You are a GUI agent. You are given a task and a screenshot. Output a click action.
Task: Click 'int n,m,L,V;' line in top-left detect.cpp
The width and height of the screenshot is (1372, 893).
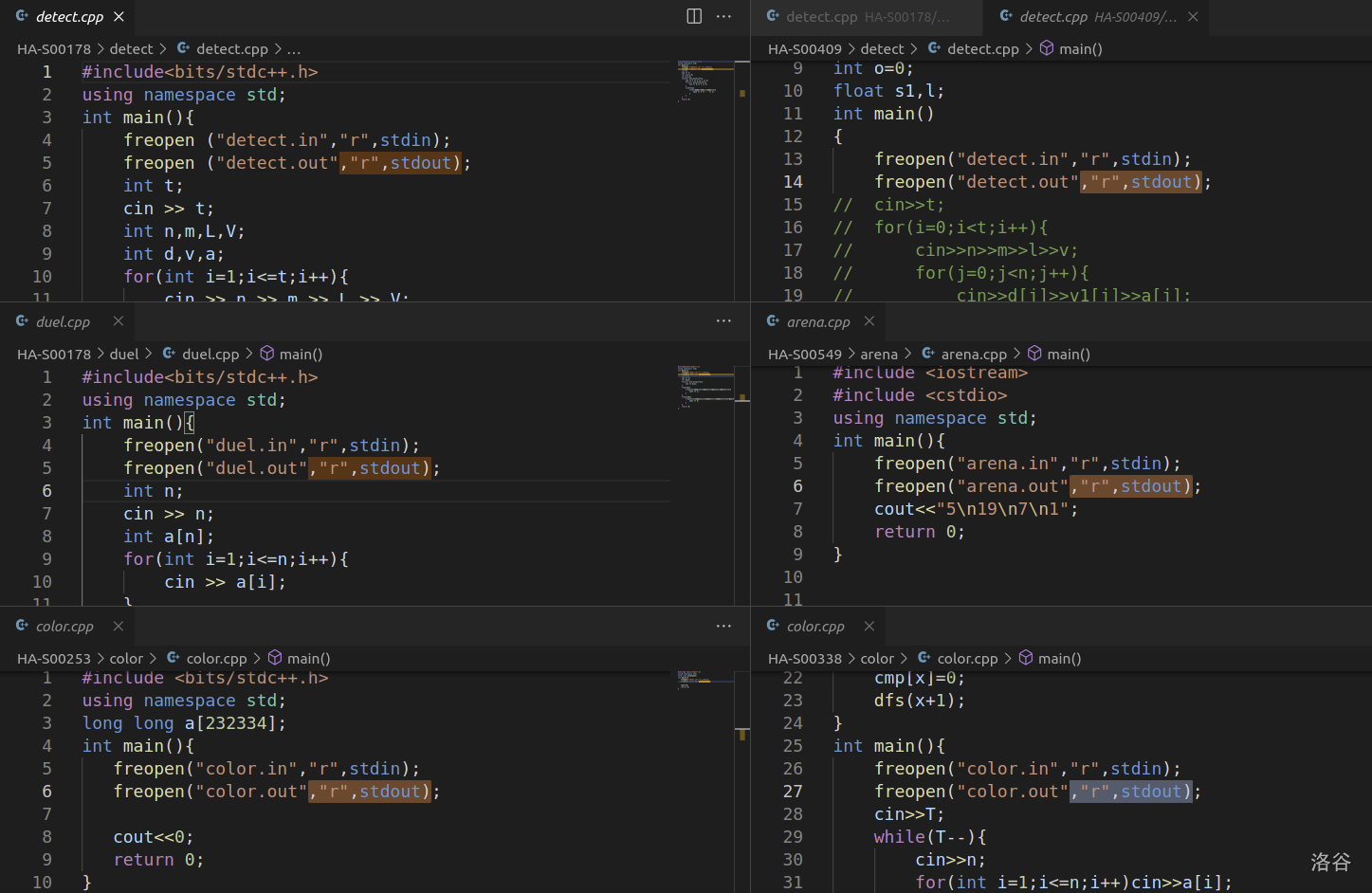point(184,231)
